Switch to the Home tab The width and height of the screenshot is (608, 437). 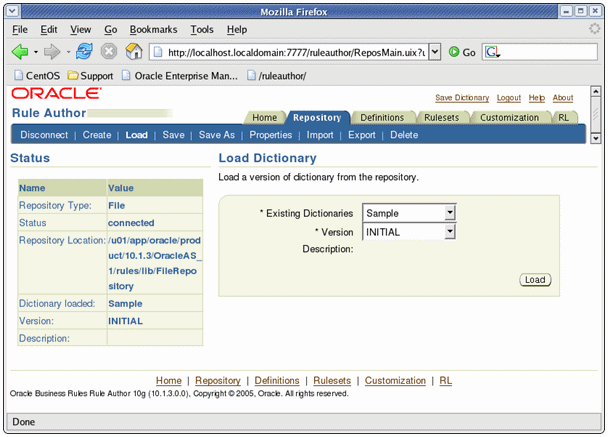point(264,117)
